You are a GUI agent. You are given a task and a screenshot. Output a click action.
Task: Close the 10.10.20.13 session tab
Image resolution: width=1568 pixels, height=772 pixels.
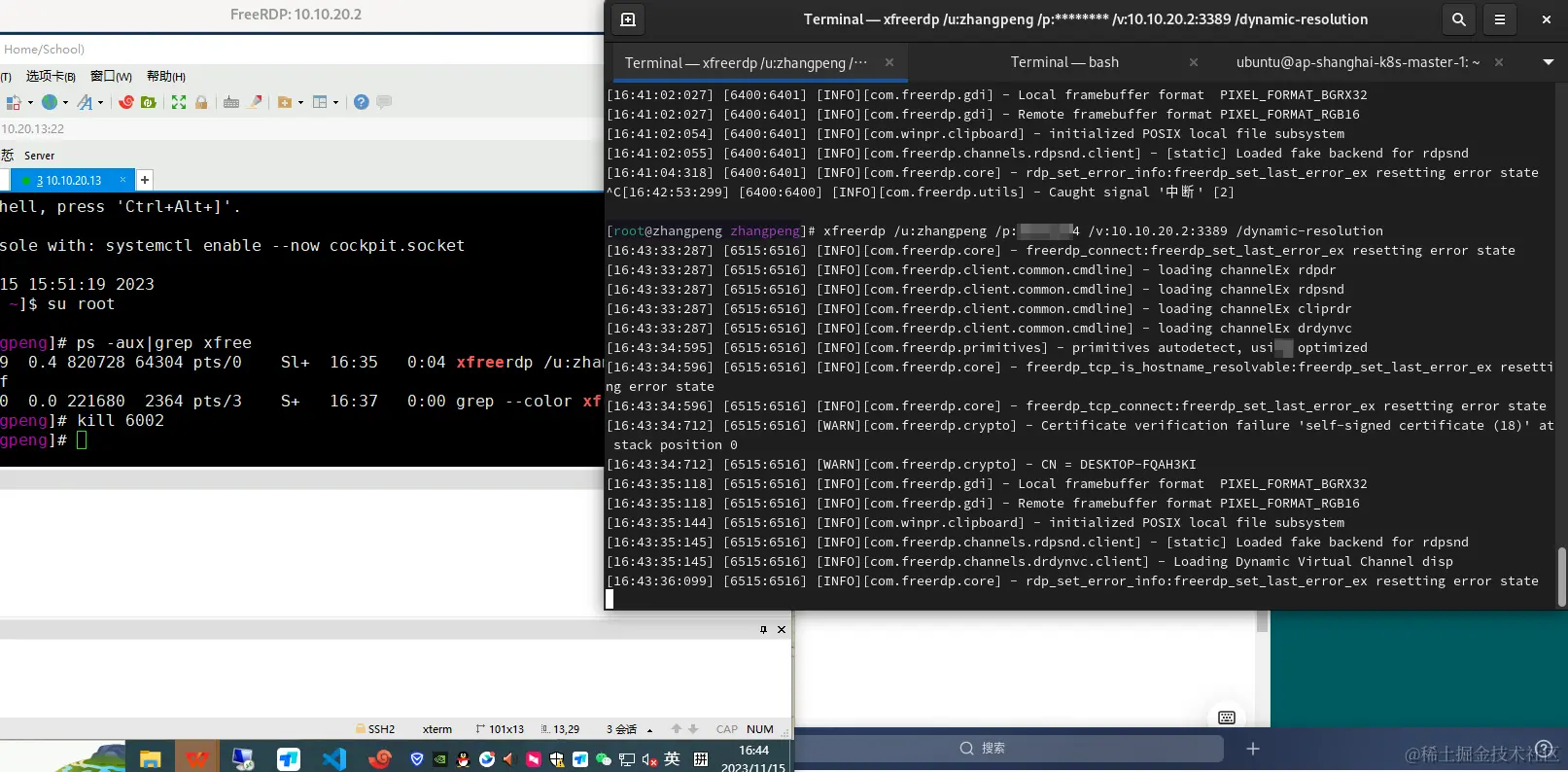[x=123, y=180]
